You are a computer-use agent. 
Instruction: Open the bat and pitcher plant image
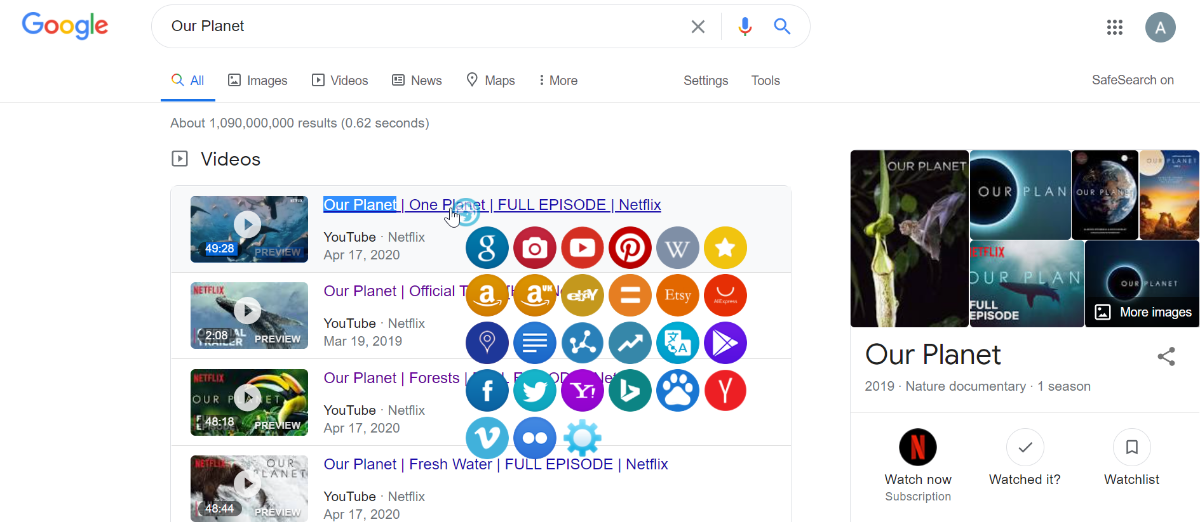[x=909, y=238]
